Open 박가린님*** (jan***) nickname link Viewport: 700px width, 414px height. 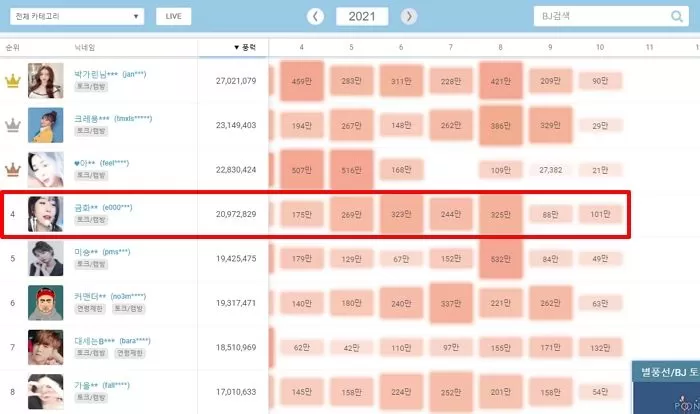[110, 74]
